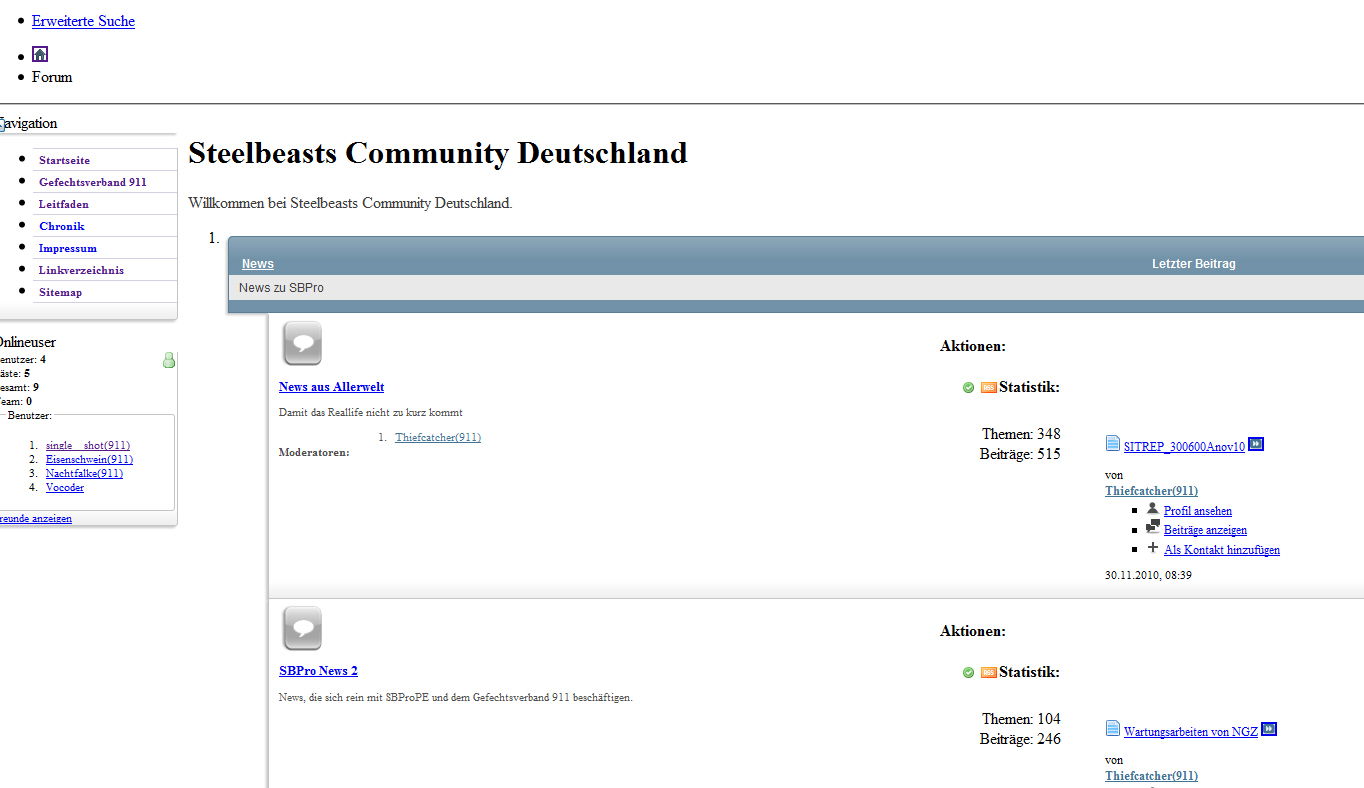Viewport: 1364px width, 788px height.
Task: Click the SBPro News 2 speech bubble icon
Action: [x=302, y=628]
